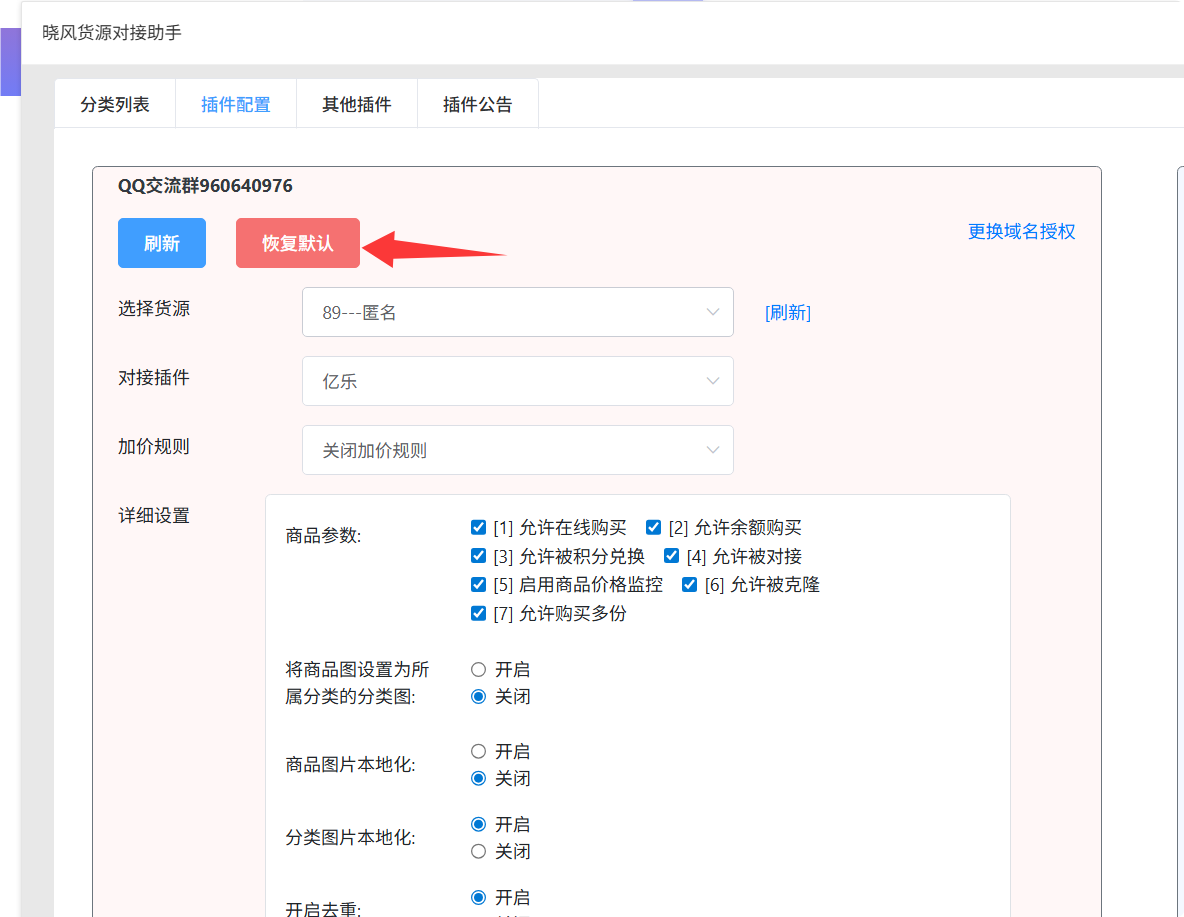Click the red 恢复默认 button
This screenshot has height=917, width=1184.
coord(297,243)
